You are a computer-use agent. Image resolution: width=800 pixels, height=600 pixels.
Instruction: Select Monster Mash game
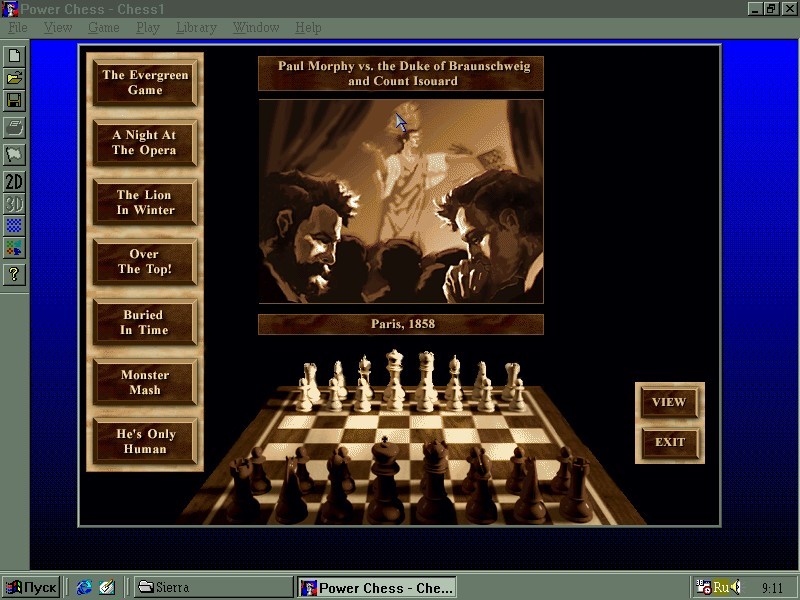[x=145, y=382]
